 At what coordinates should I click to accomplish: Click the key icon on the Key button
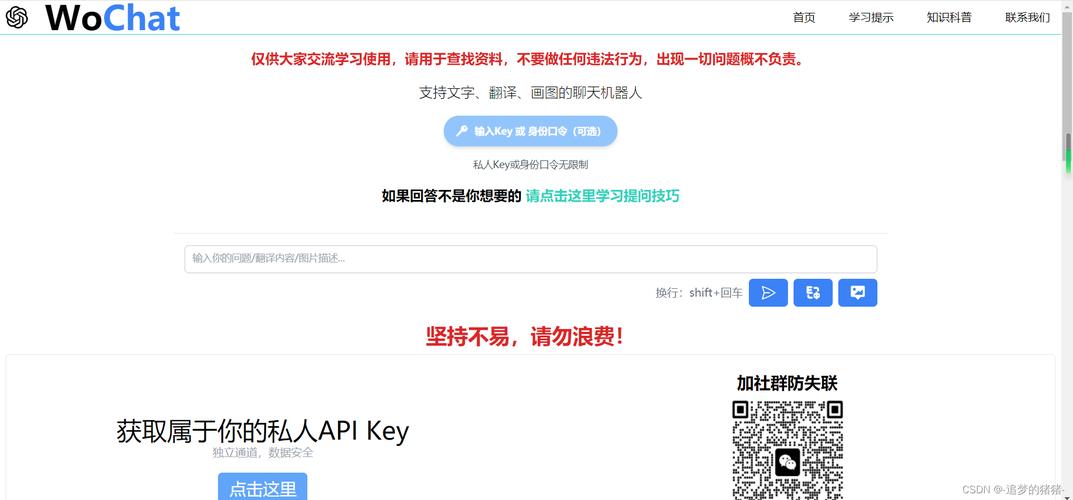click(462, 131)
